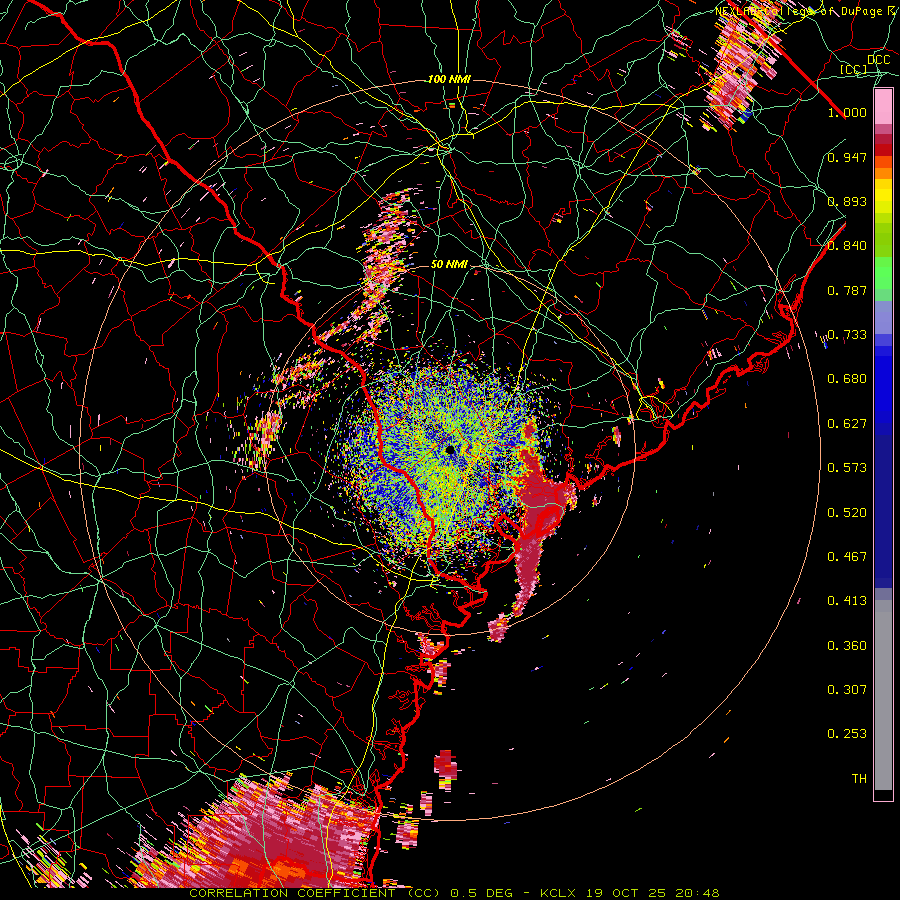This screenshot has height=900, width=900.
Task: Click the 0.413 scale value
Action: (x=847, y=601)
